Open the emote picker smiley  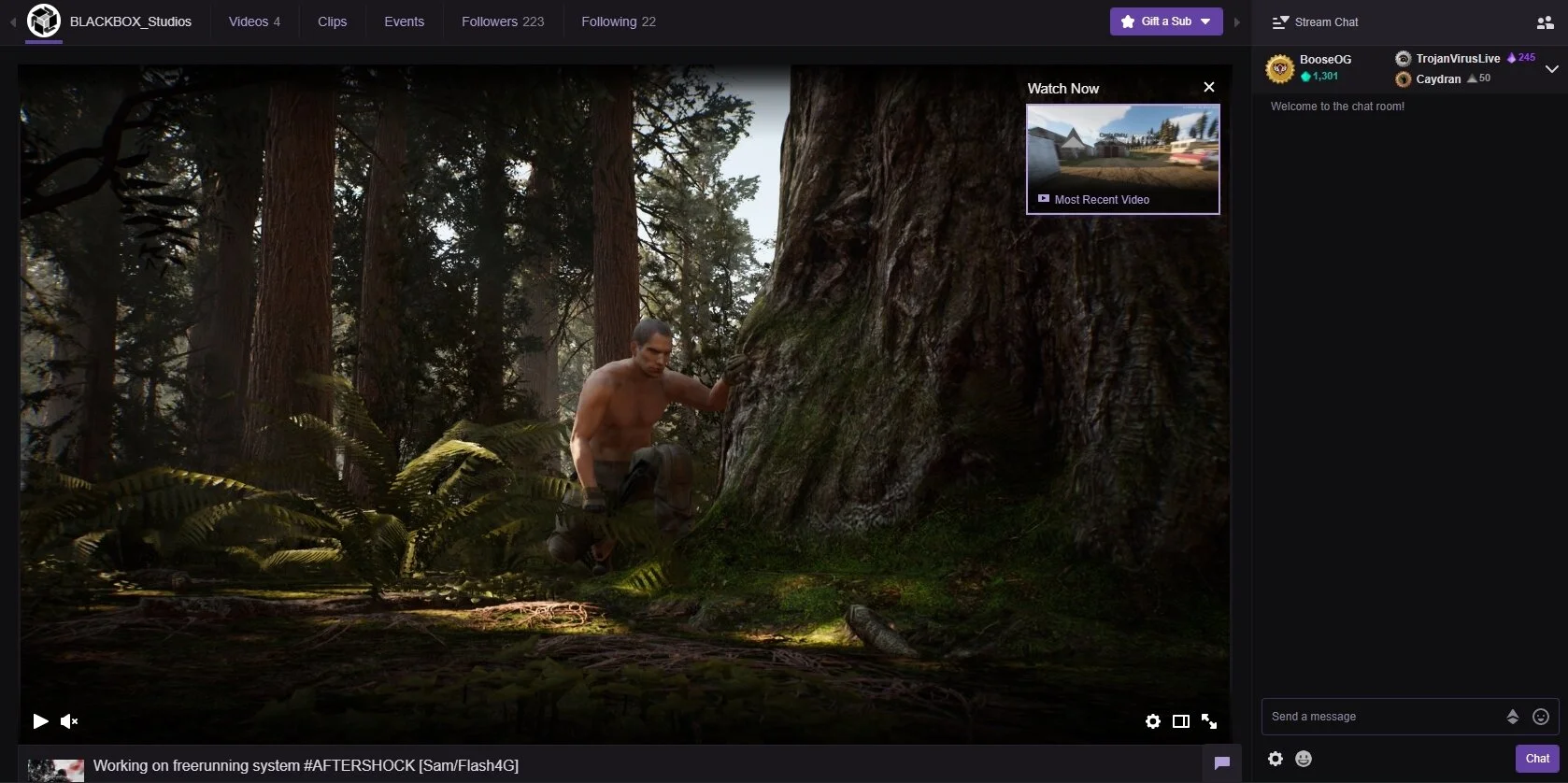coord(1541,717)
